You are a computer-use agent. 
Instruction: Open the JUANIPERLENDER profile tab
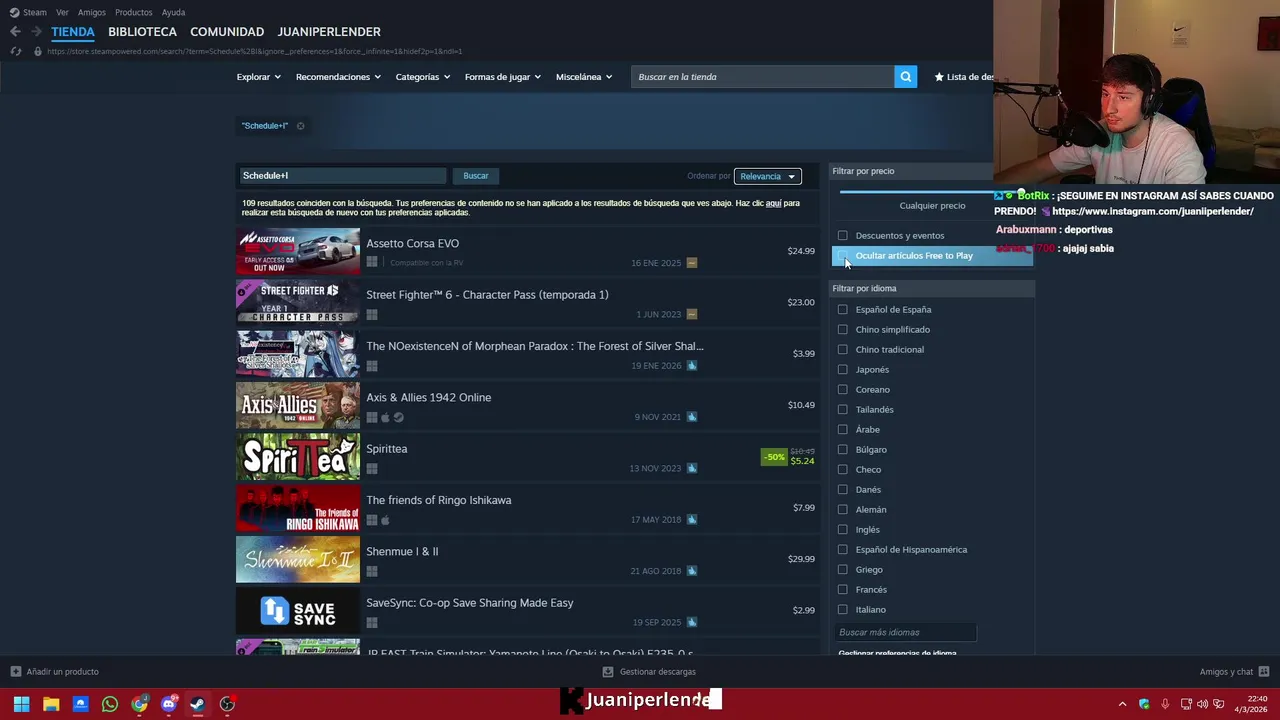329,32
